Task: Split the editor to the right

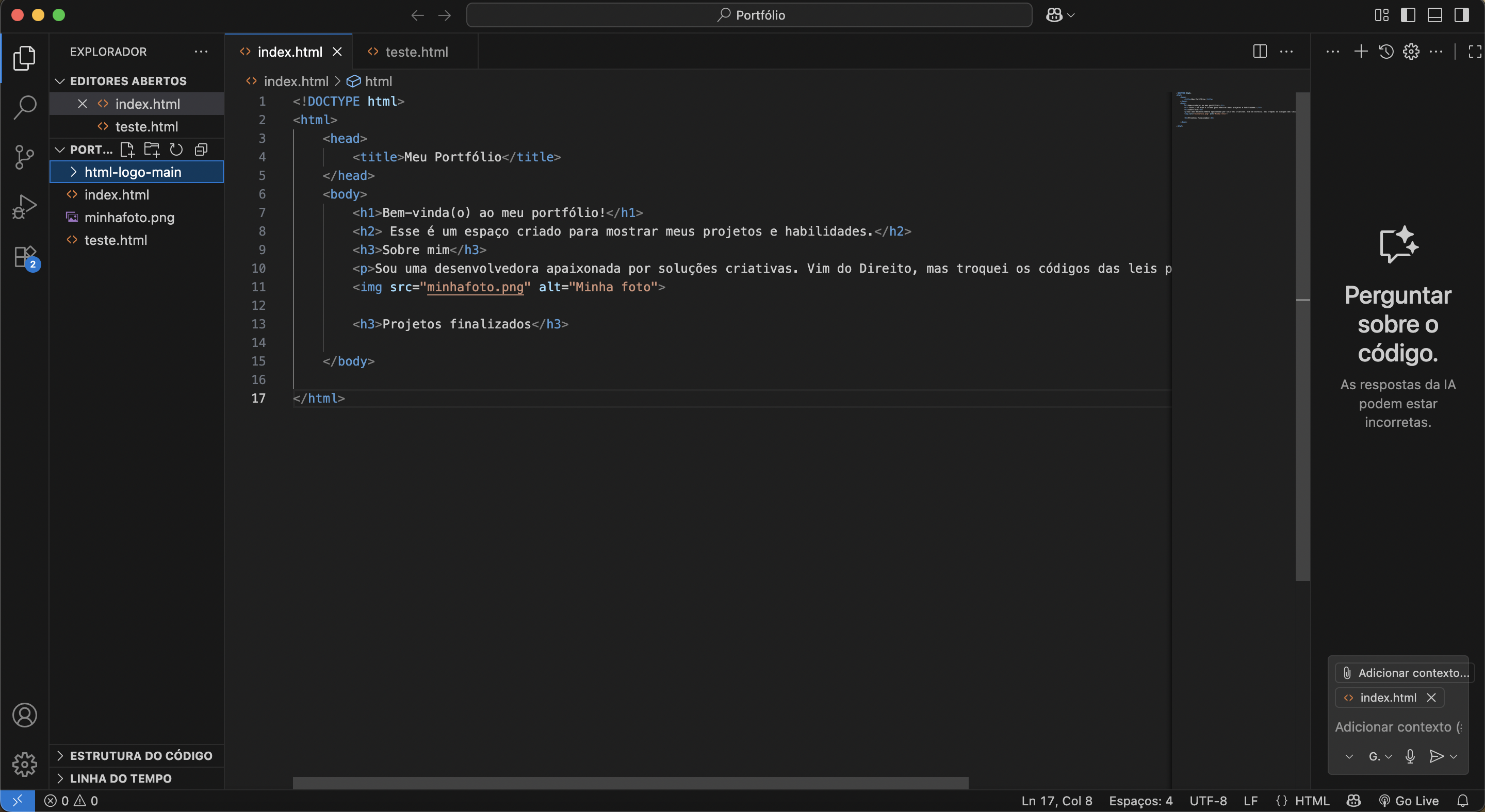Action: pyautogui.click(x=1260, y=51)
